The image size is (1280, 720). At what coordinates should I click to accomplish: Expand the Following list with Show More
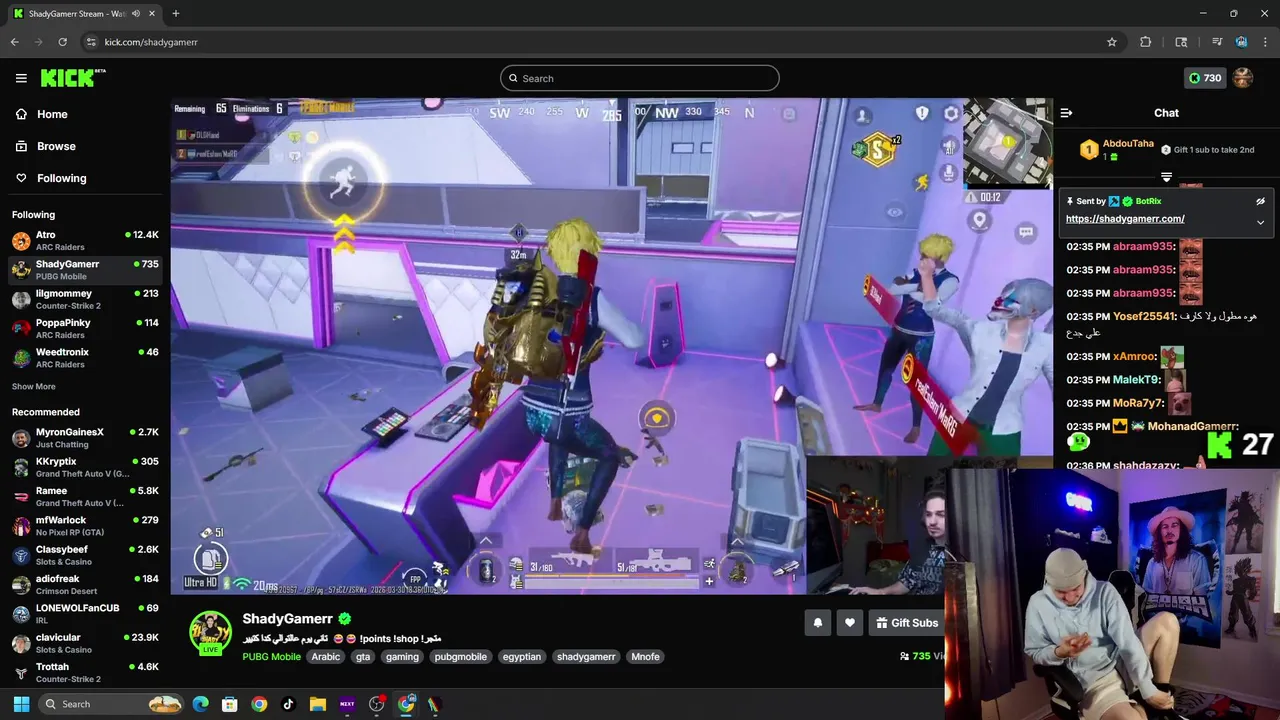click(34, 387)
